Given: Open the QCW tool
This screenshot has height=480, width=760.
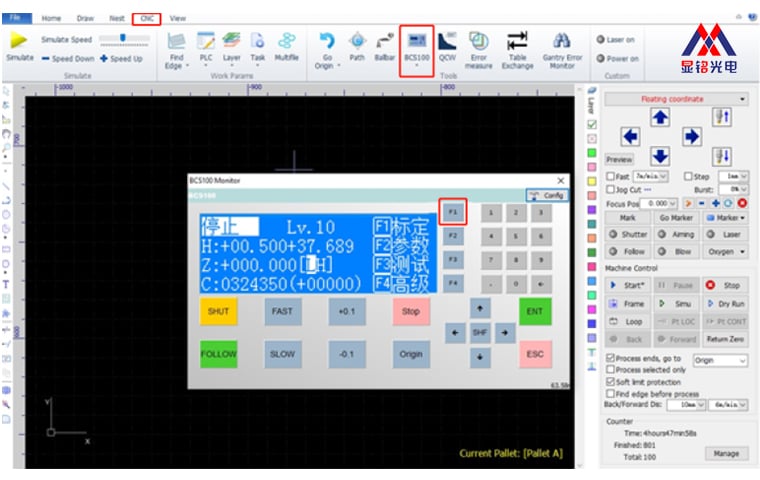Looking at the screenshot, I should click(447, 47).
